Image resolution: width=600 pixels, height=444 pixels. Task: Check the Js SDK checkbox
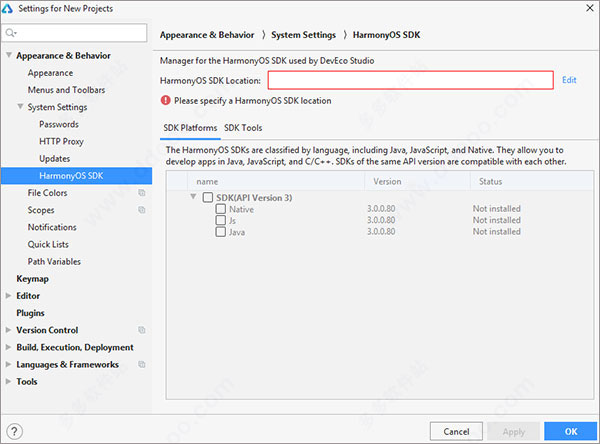pos(220,220)
